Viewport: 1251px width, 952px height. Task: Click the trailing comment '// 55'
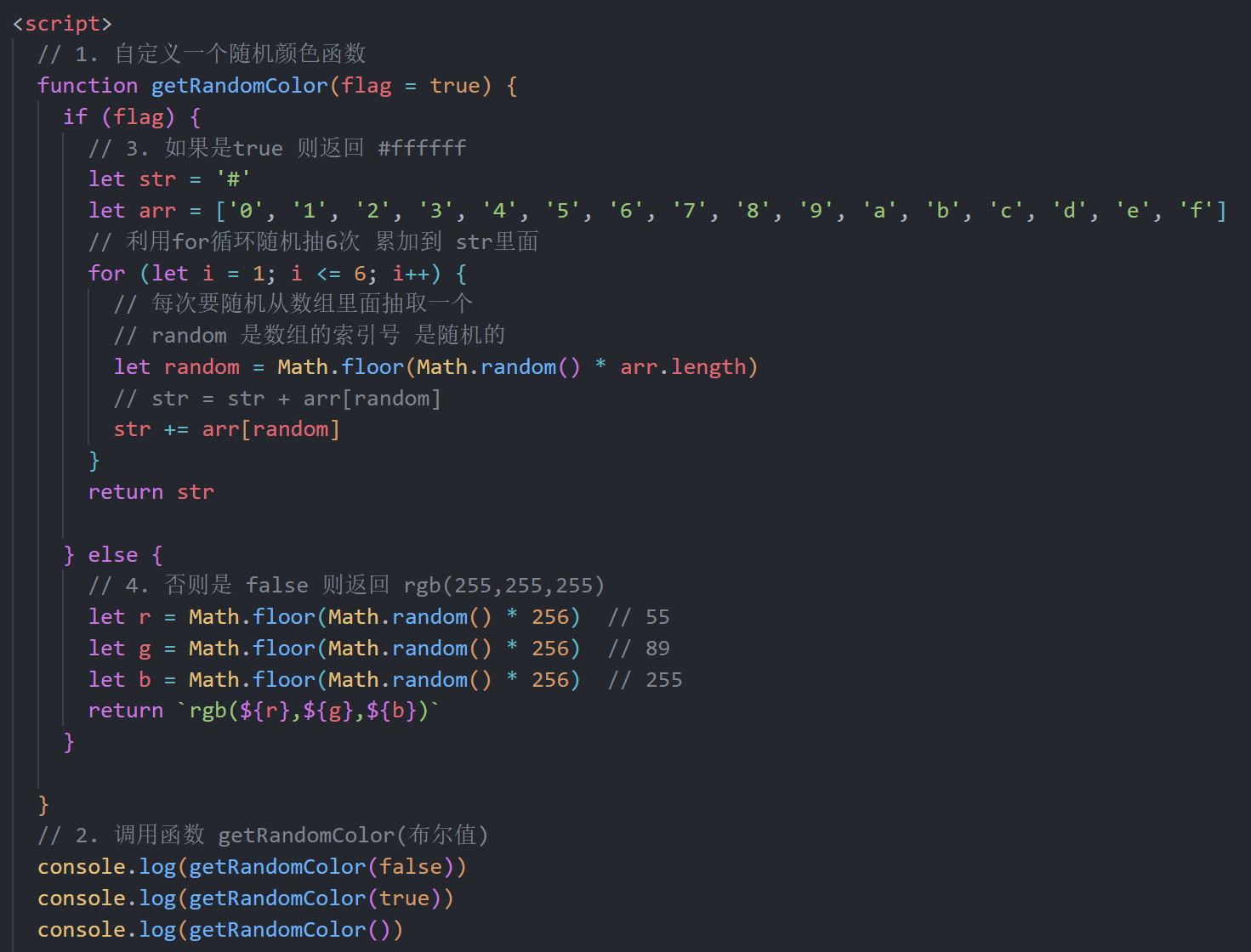click(x=639, y=617)
